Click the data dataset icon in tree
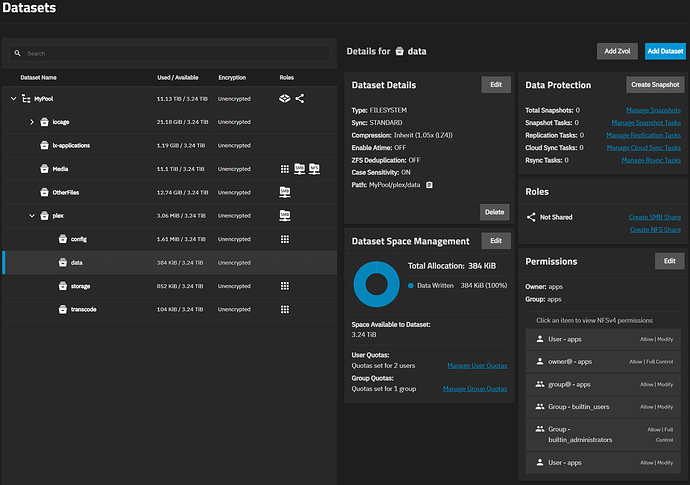The width and height of the screenshot is (690, 485). [x=63, y=262]
